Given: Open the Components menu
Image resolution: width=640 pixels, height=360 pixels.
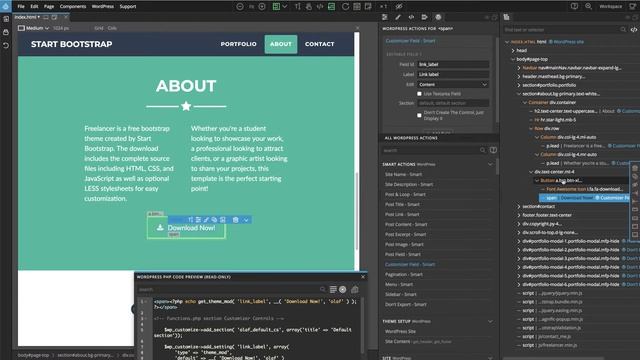Looking at the screenshot, I should click(x=73, y=7).
